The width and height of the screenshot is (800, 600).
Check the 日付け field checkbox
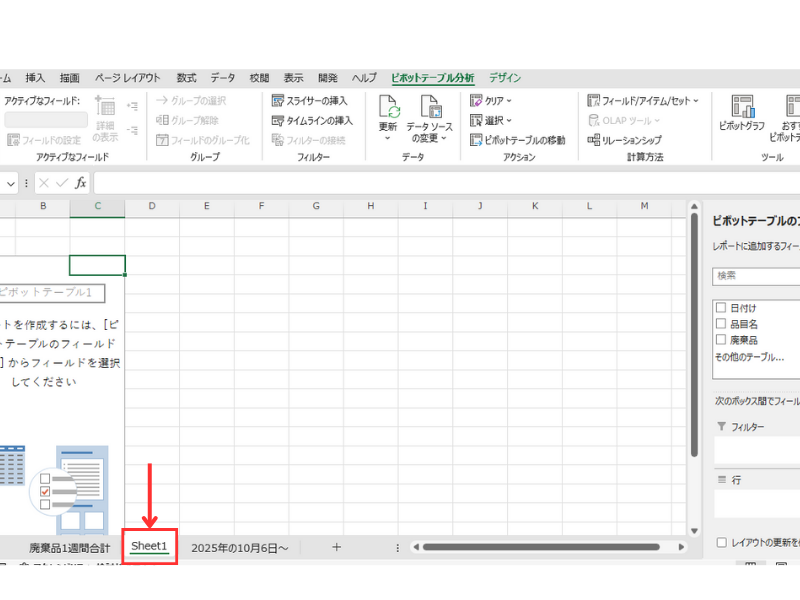pos(720,308)
